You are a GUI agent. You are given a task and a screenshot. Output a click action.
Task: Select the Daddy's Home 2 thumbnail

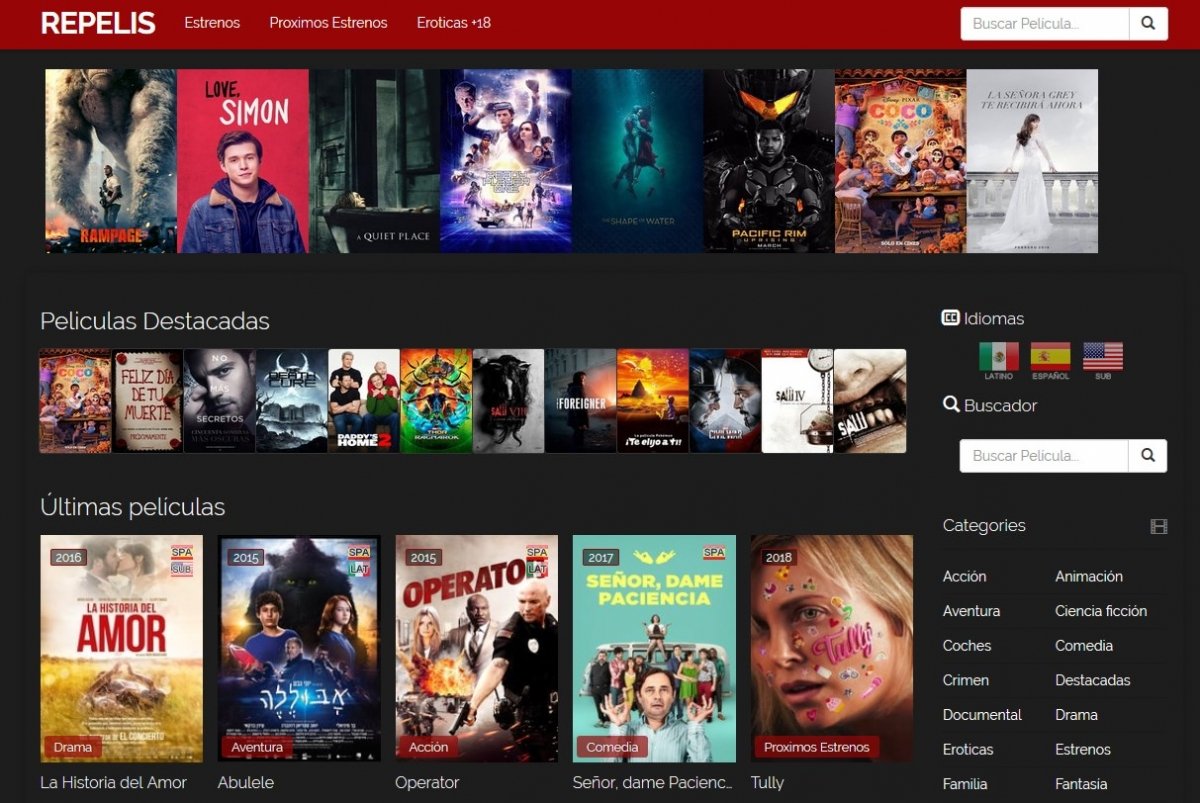pyautogui.click(x=364, y=401)
